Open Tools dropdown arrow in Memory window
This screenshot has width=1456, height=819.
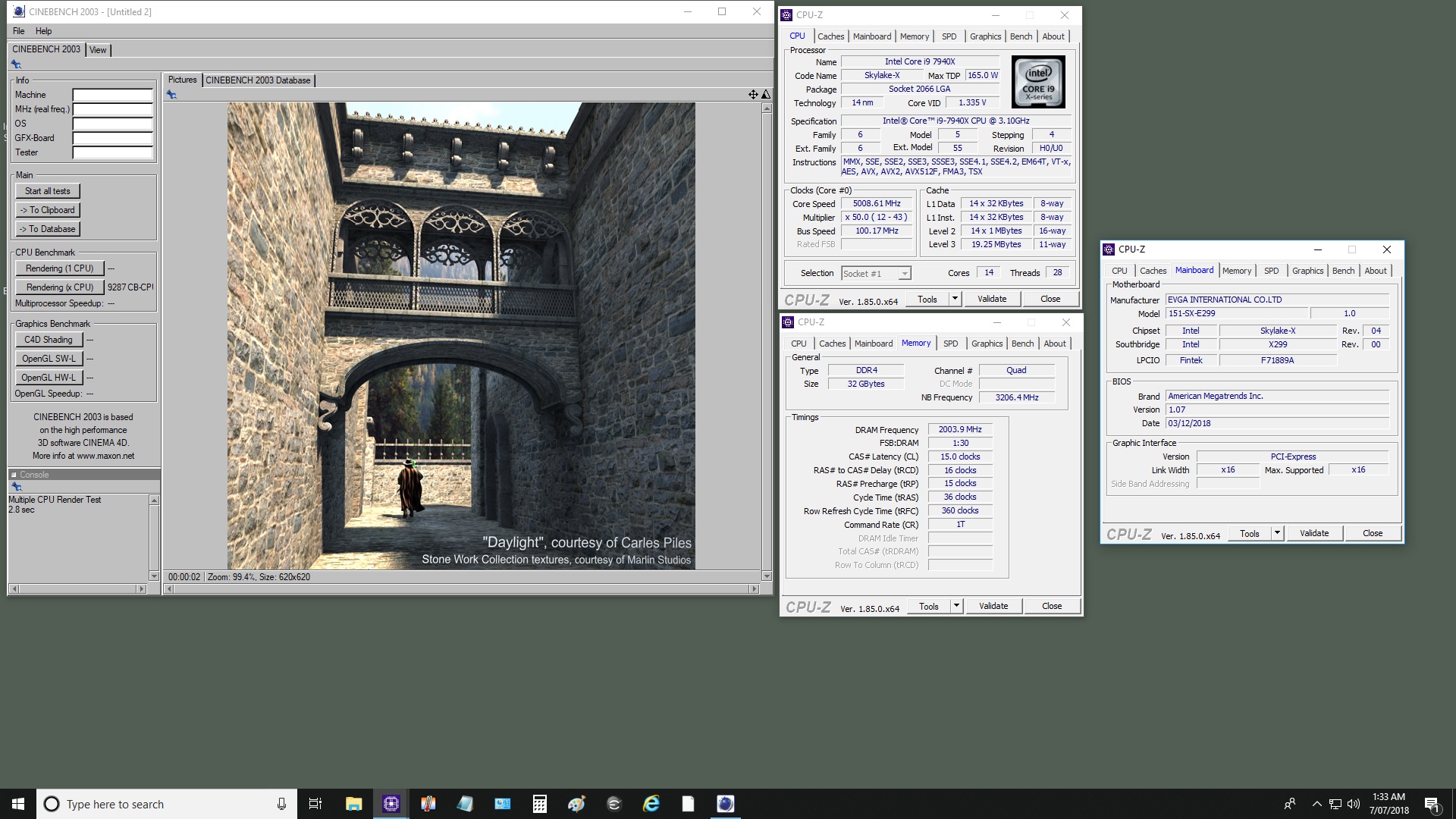[956, 606]
